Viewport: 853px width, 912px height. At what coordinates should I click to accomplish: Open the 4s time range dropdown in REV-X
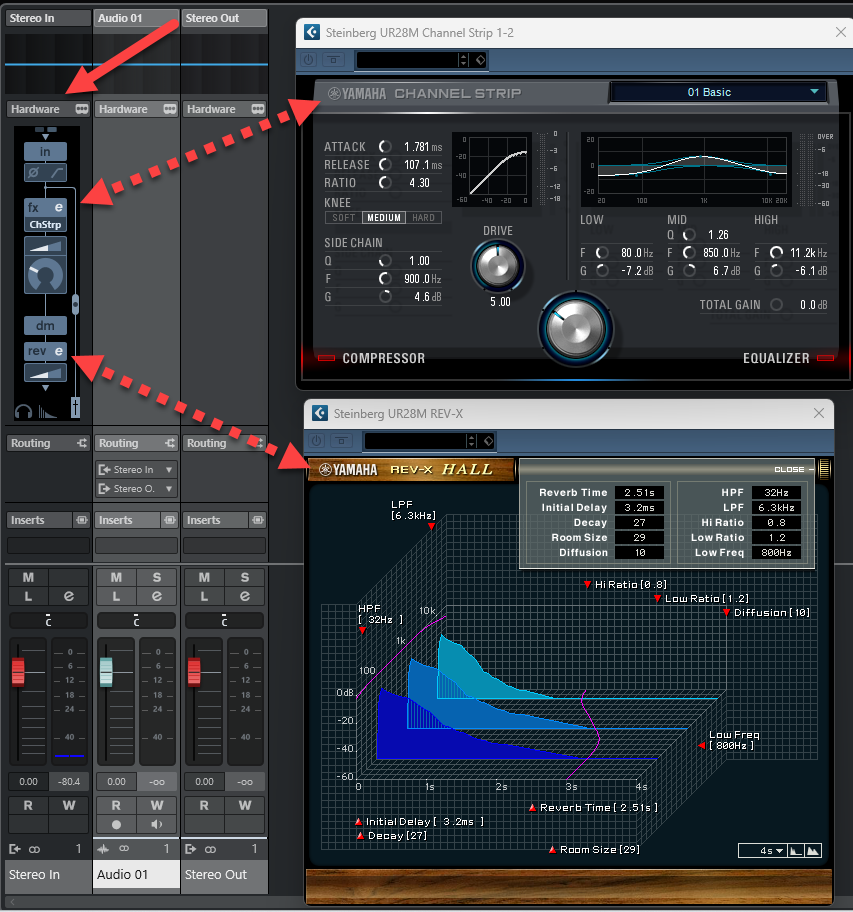pos(762,851)
